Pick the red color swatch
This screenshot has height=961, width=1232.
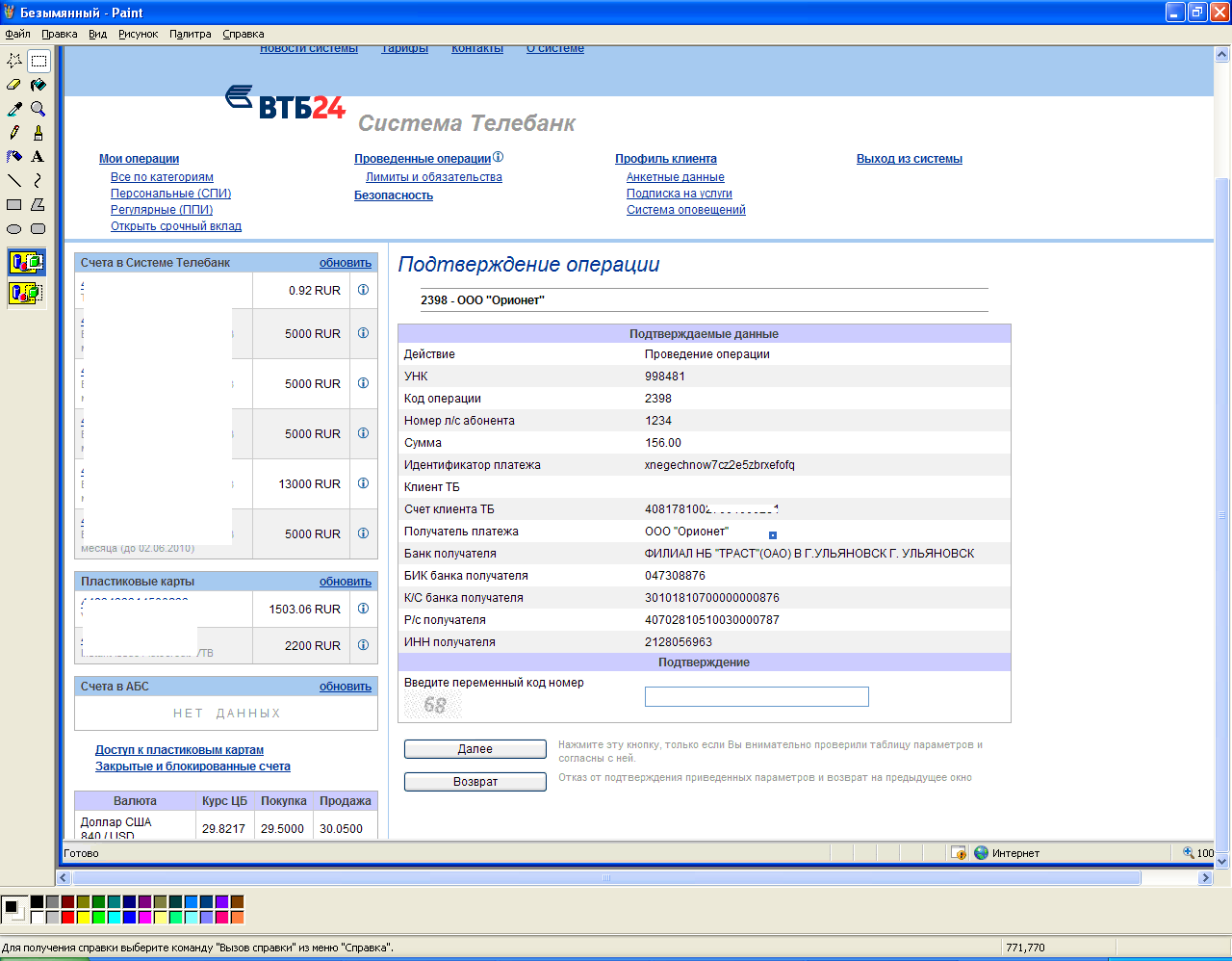pos(67,918)
